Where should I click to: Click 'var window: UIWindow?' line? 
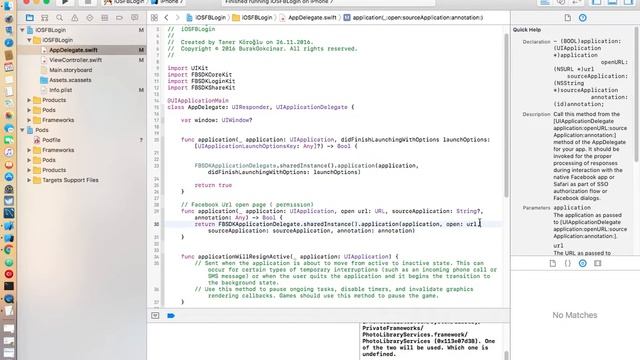(216, 120)
